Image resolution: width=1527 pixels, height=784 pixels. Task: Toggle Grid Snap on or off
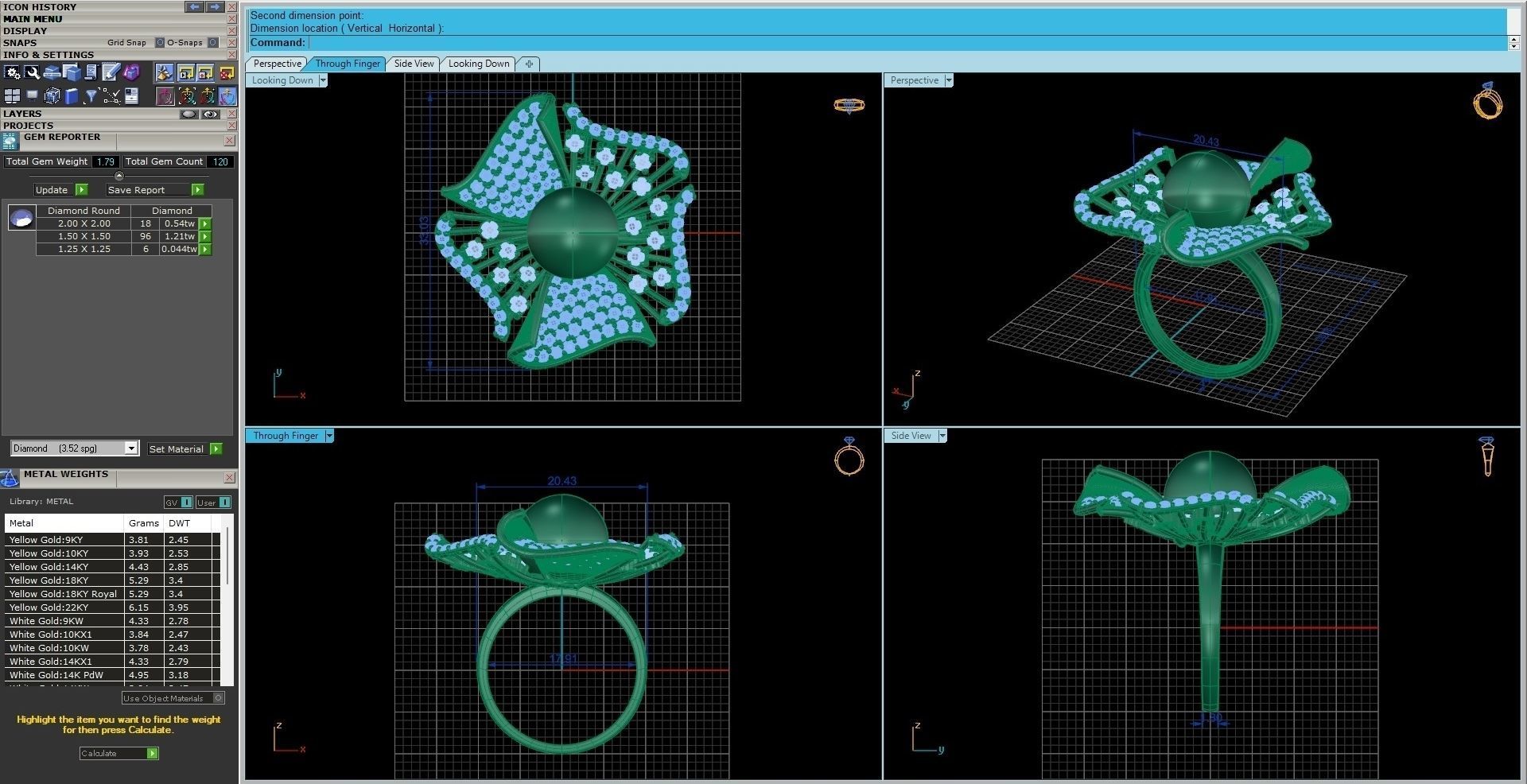[159, 43]
